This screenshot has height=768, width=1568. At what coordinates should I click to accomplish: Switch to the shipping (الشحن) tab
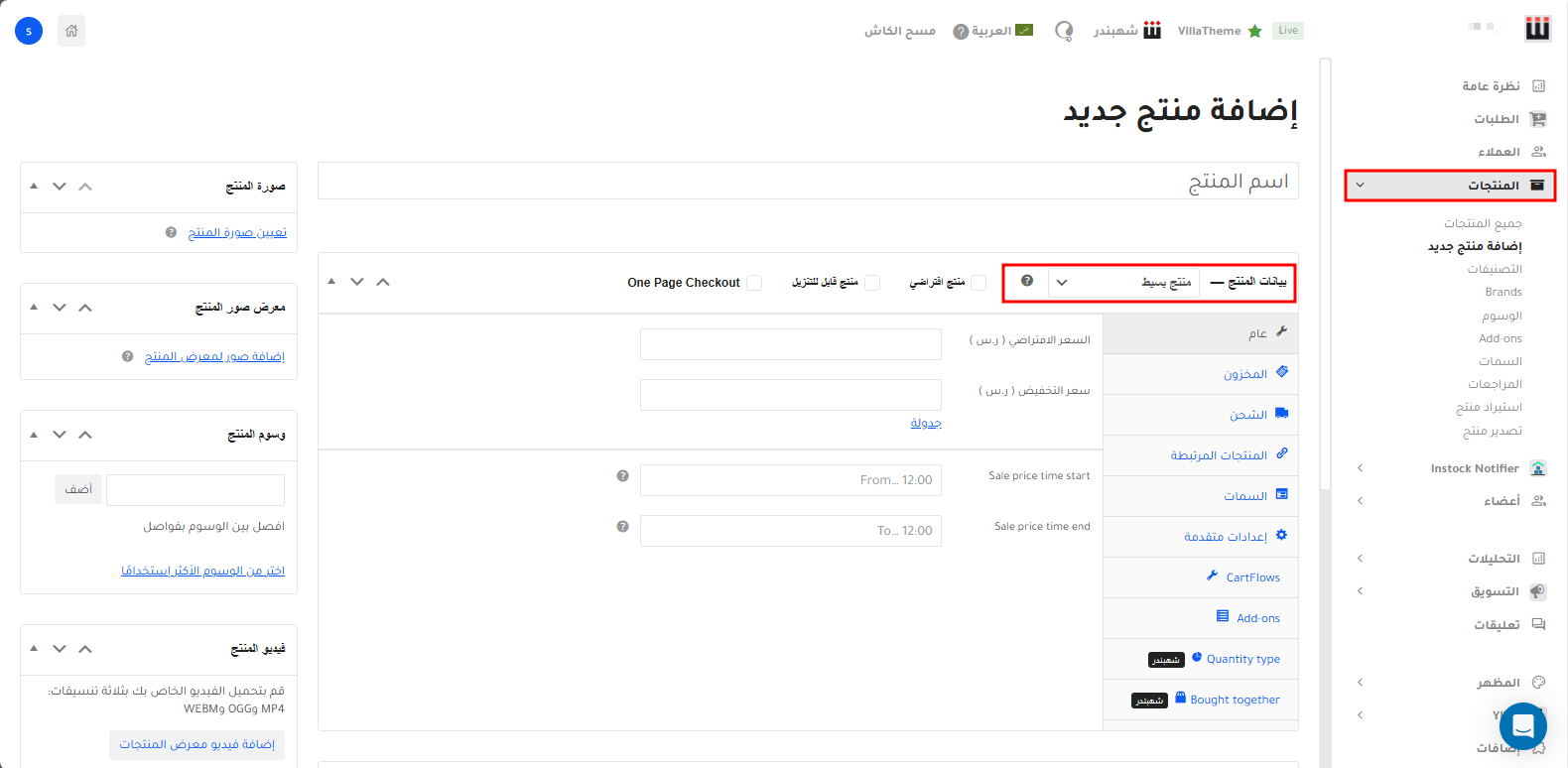(x=1247, y=415)
